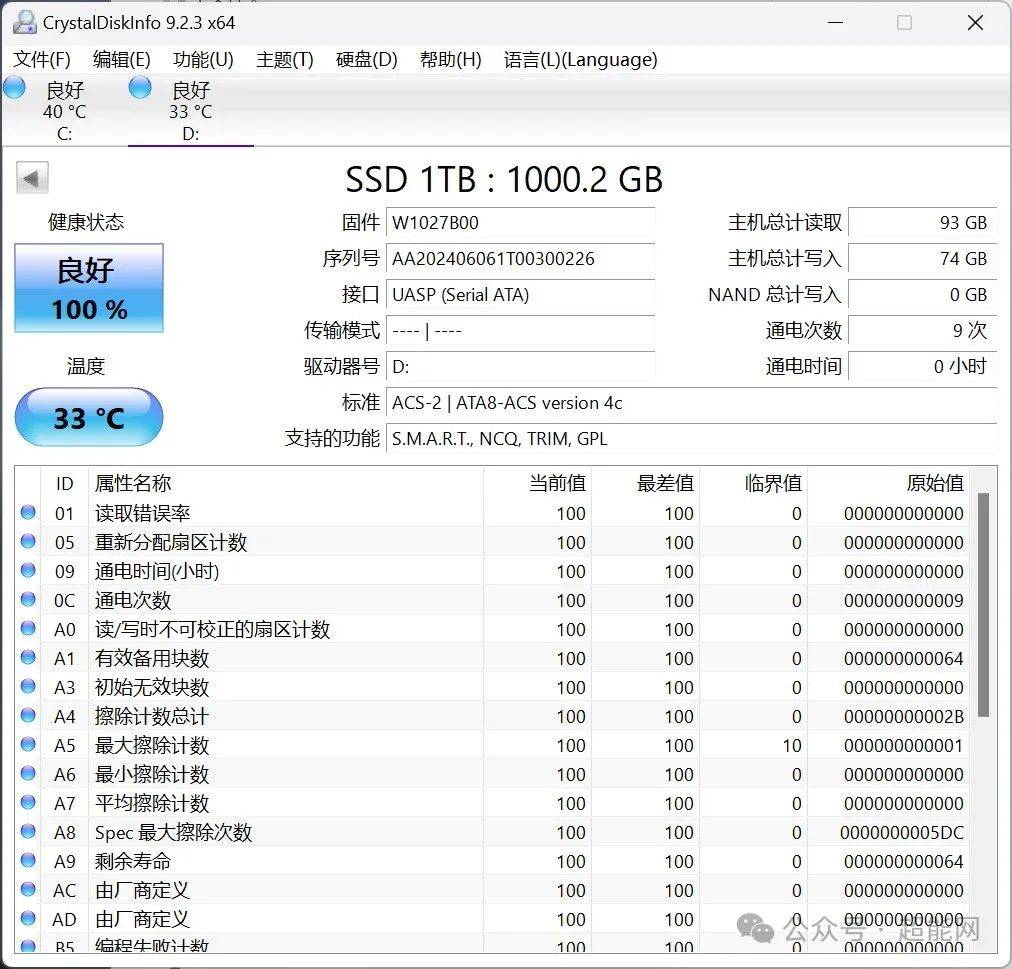The height and width of the screenshot is (969, 1012).
Task: Click the 支持的功能 features field
Action: point(692,439)
